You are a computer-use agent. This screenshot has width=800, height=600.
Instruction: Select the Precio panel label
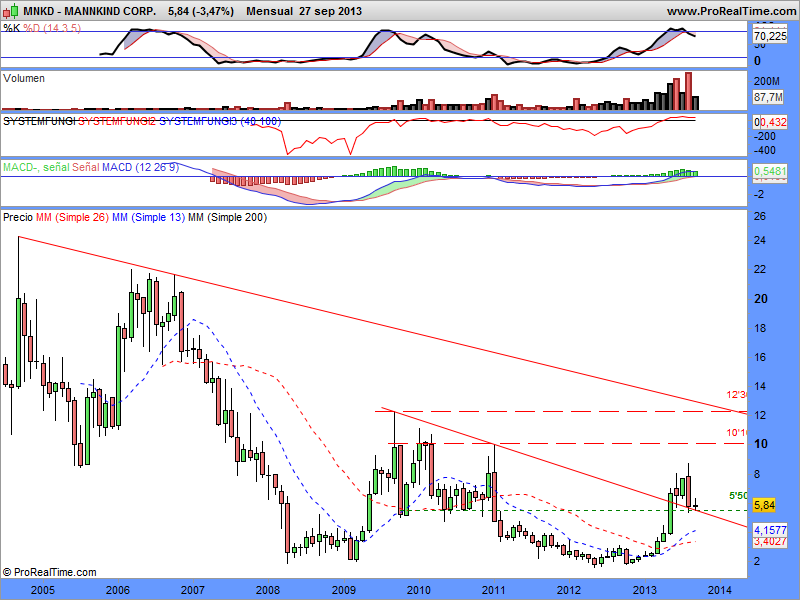click(x=18, y=217)
